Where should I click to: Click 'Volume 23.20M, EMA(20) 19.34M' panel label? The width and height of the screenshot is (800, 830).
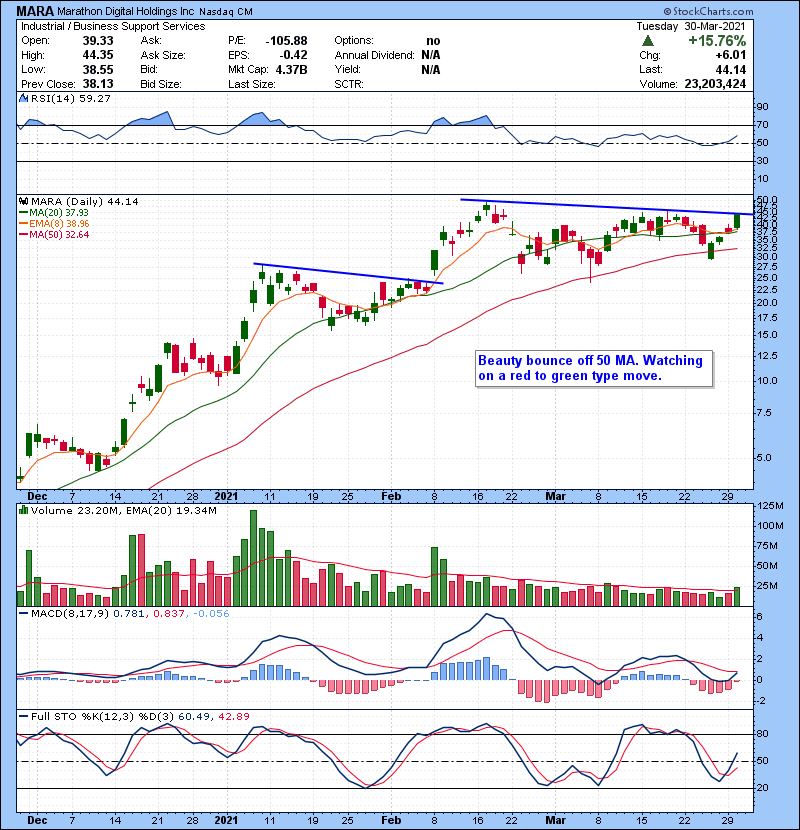[x=123, y=511]
